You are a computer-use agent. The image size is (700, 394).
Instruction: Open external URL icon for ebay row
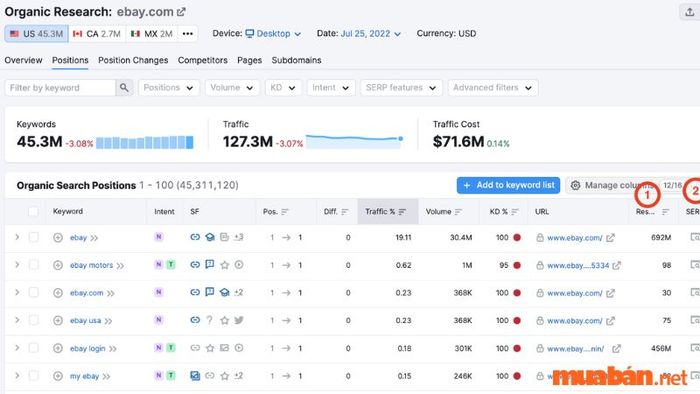click(610, 237)
